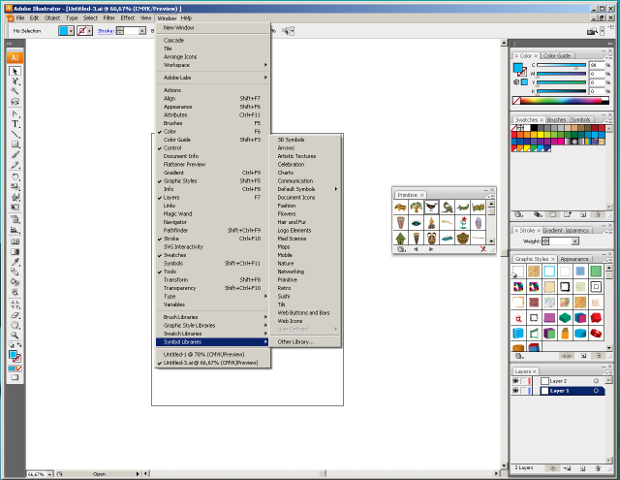Viewport: 620px width, 480px height.
Task: Select the Pen tool
Action: click(15, 114)
